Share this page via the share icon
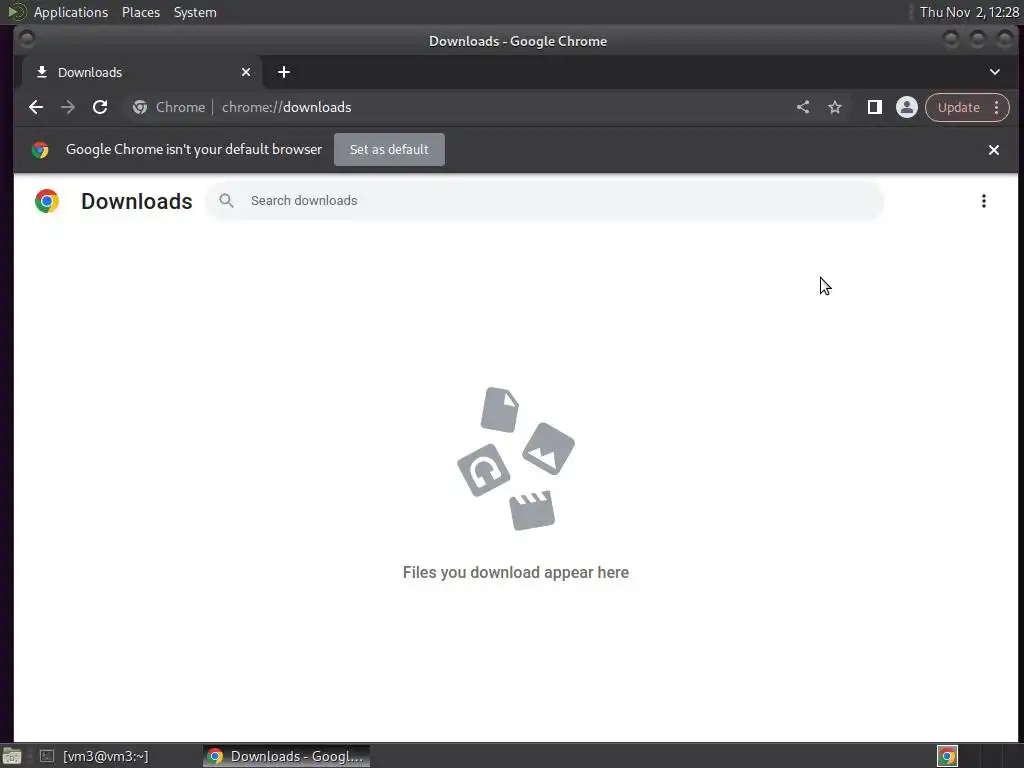Viewport: 1024px width, 768px height. [x=803, y=107]
